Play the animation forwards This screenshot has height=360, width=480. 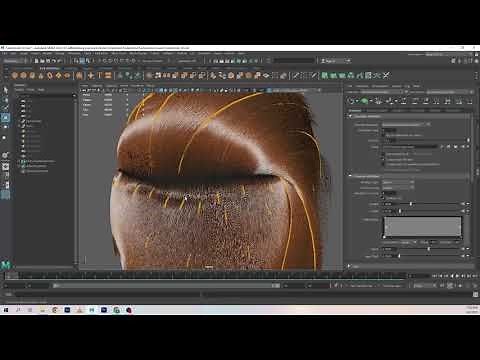tap(457, 276)
